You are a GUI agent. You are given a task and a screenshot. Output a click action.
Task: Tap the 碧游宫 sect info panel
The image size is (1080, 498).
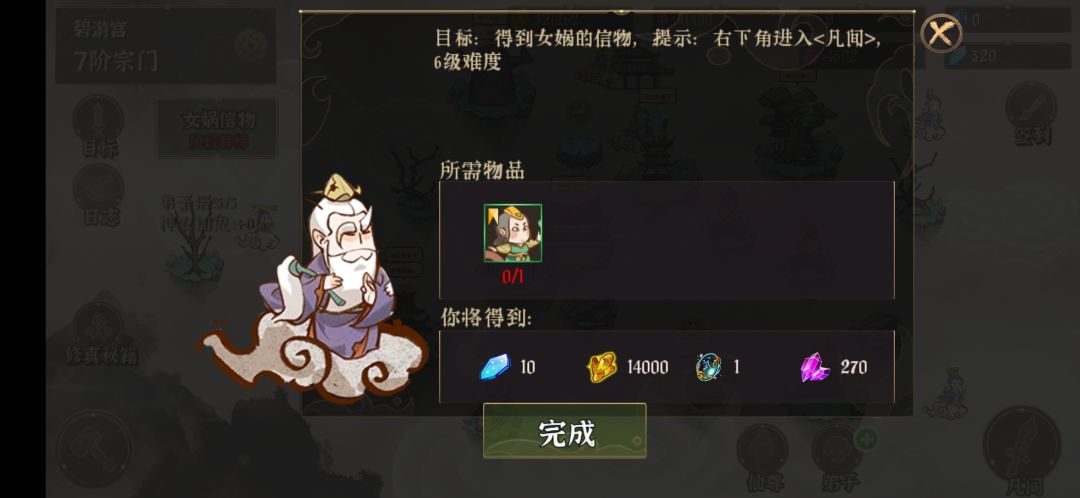coord(166,46)
